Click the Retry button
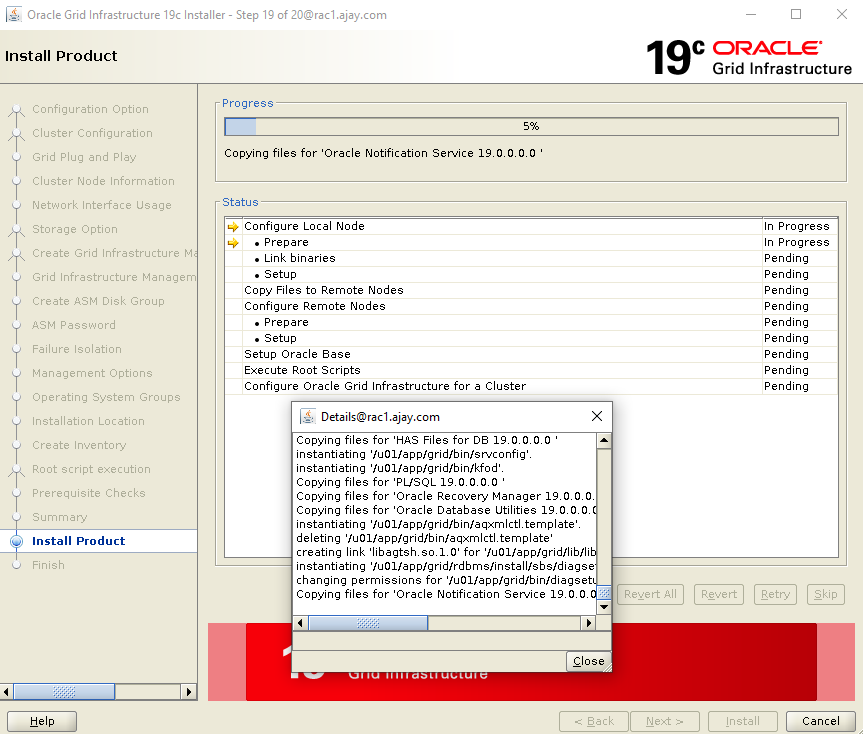 [x=775, y=594]
